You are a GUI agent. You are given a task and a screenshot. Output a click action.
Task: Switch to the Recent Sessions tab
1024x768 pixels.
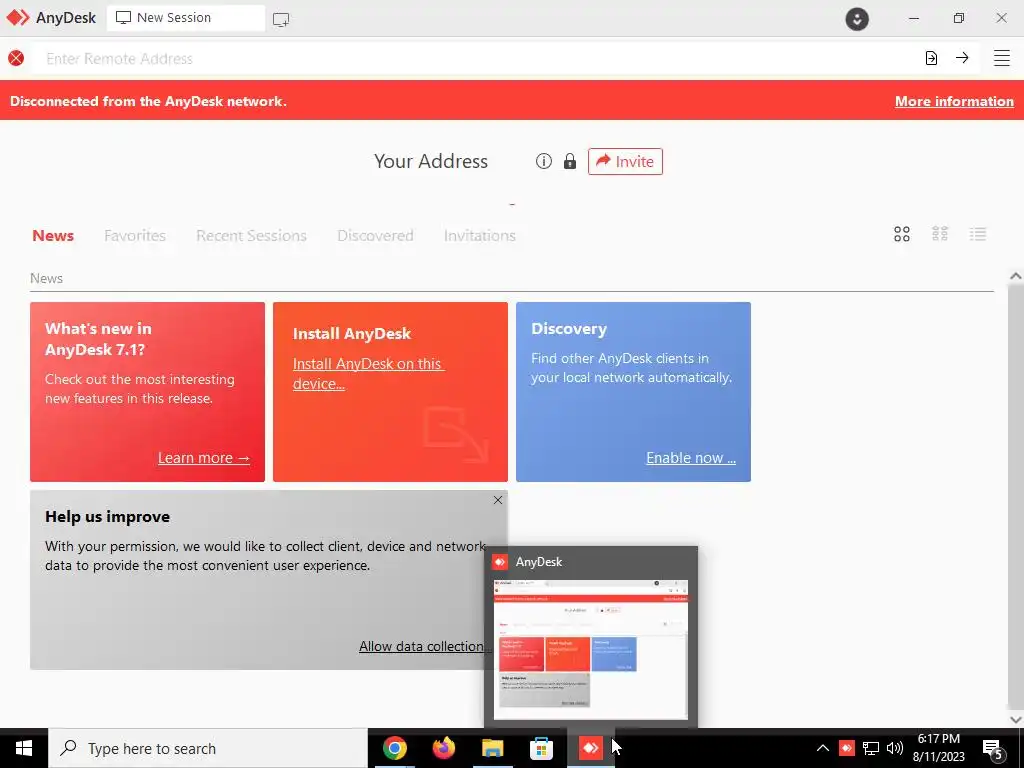251,235
